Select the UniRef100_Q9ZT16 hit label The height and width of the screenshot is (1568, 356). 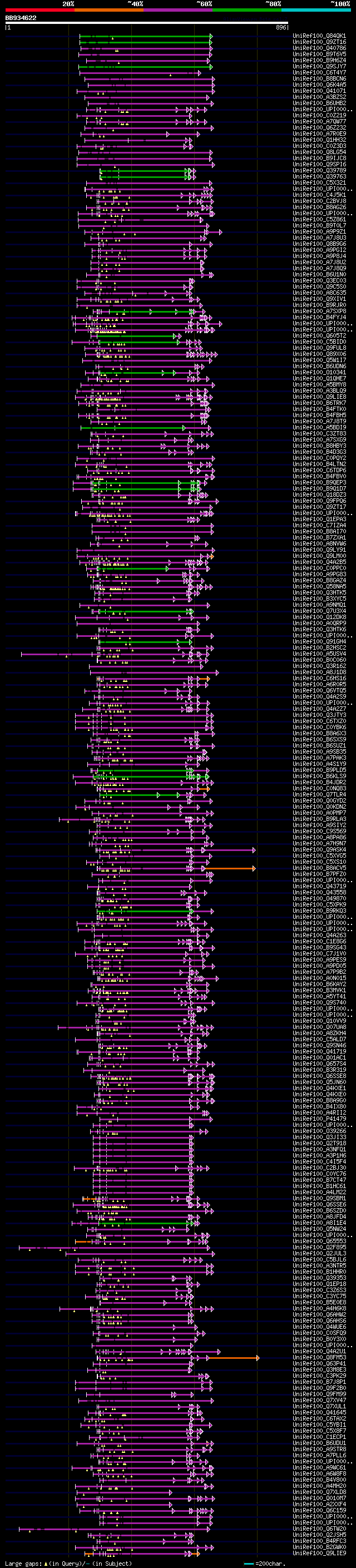click(x=319, y=42)
